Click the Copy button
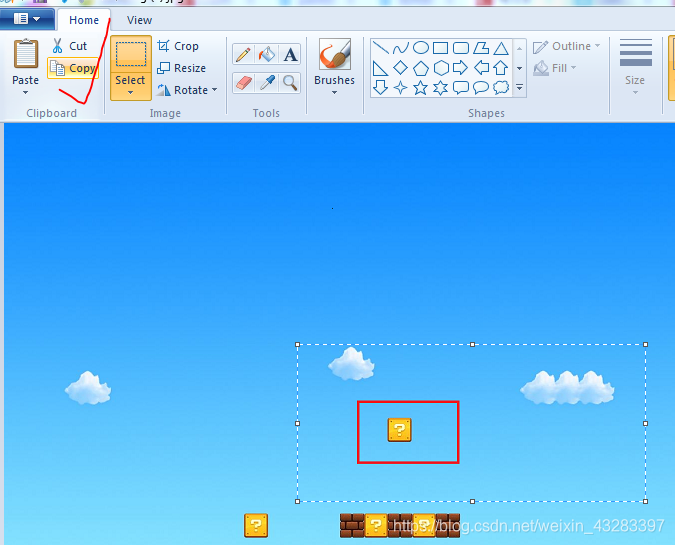The height and width of the screenshot is (545, 675). coord(73,68)
